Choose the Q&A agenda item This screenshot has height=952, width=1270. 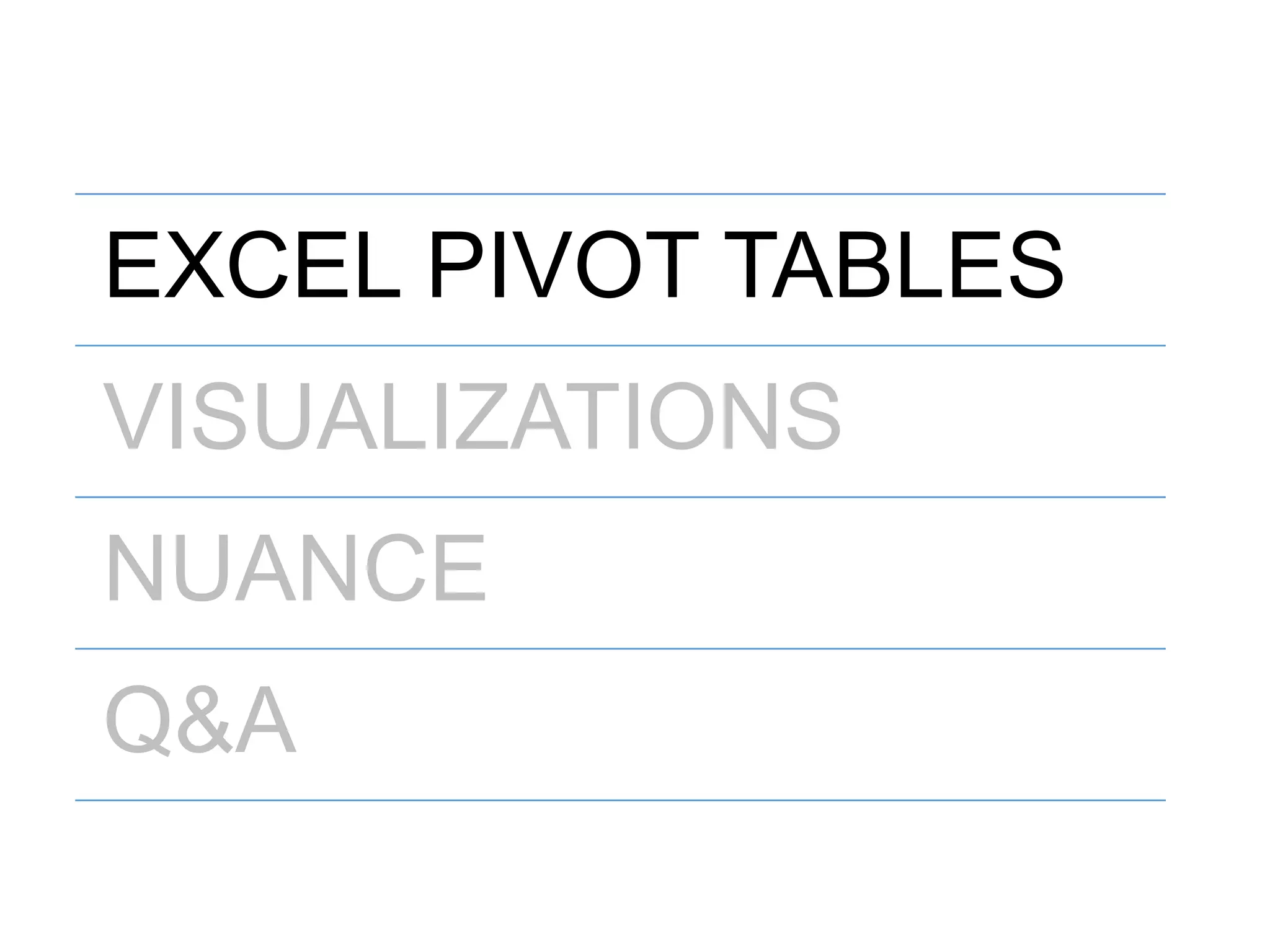[200, 719]
